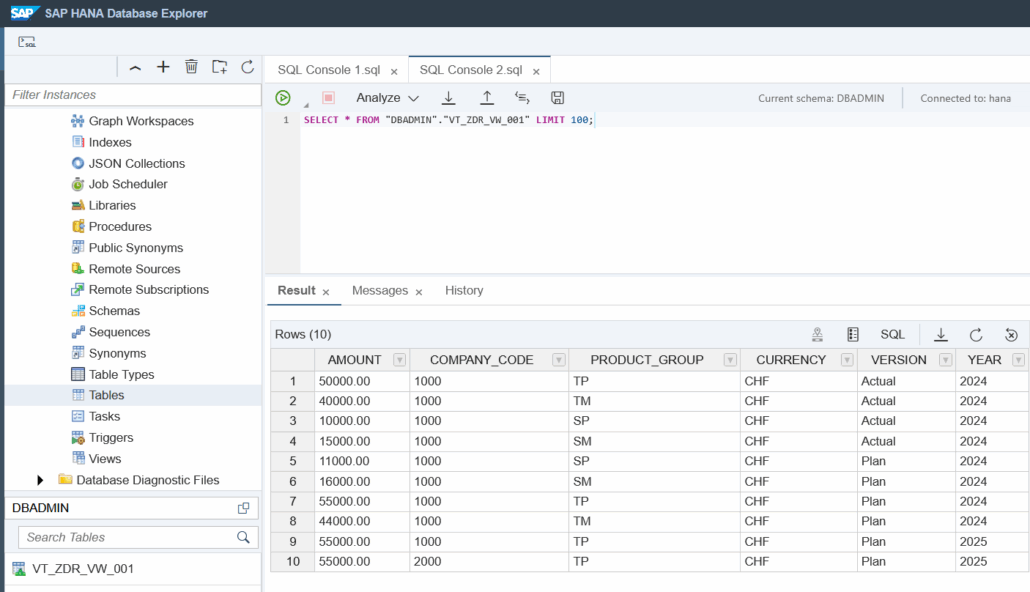The width and height of the screenshot is (1030, 592).
Task: Reset the result table view icon
Action: [1012, 334]
